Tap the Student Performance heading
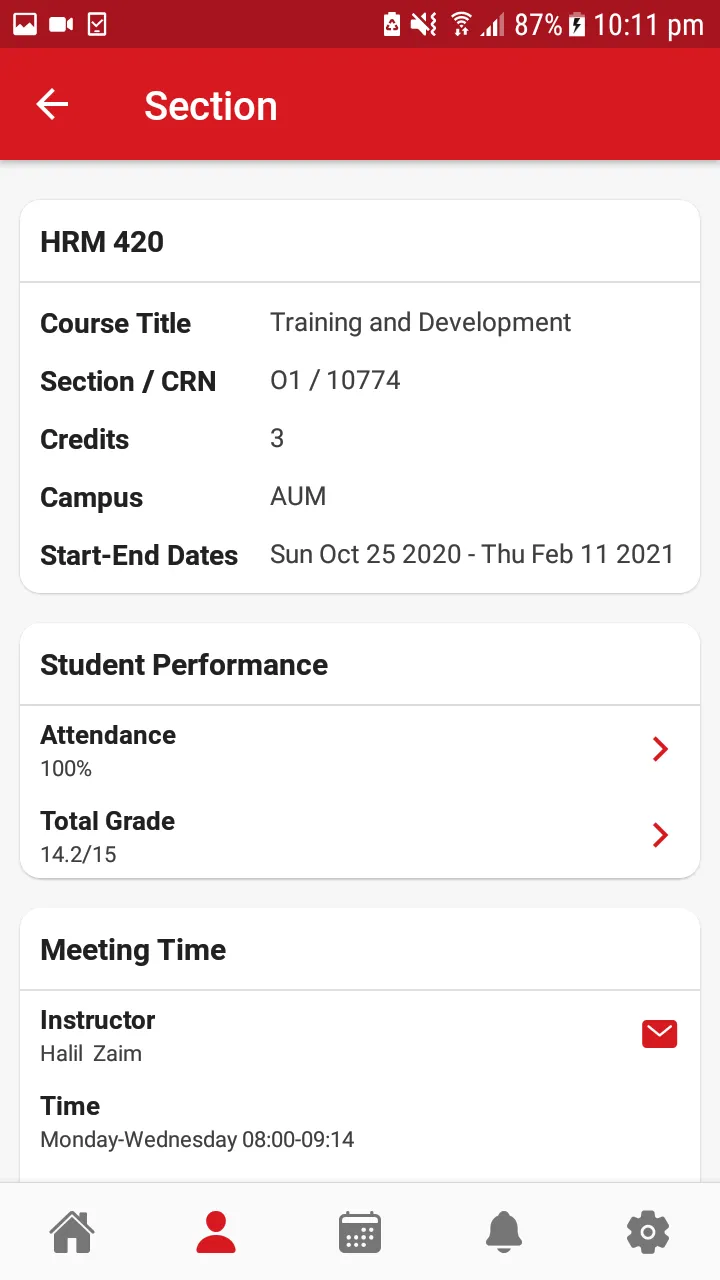 click(184, 665)
